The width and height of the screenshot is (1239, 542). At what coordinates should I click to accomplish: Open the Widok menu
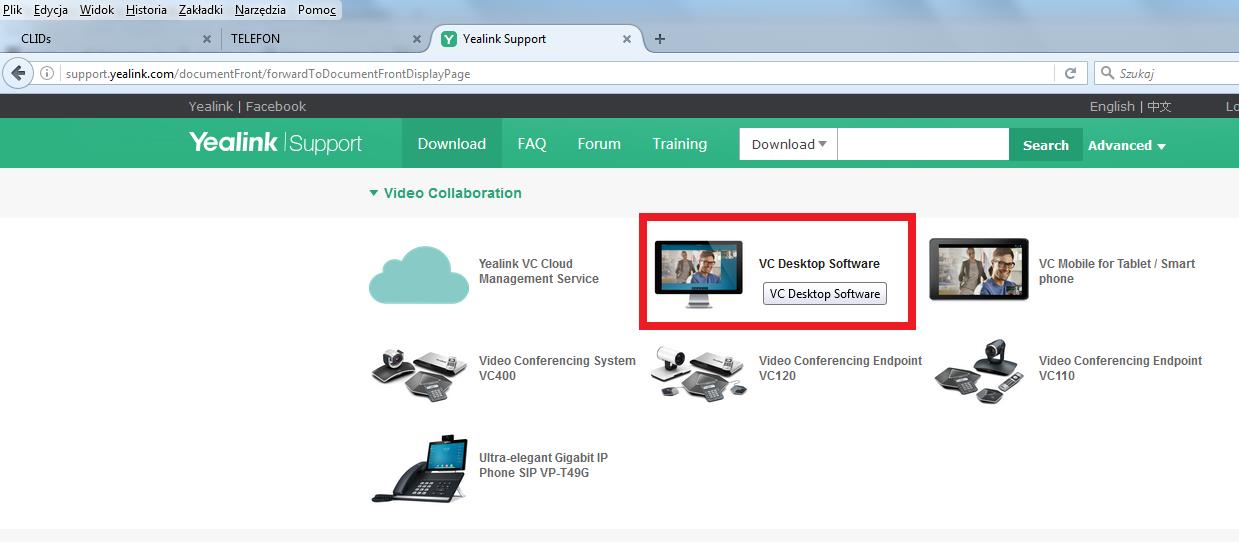coord(97,10)
